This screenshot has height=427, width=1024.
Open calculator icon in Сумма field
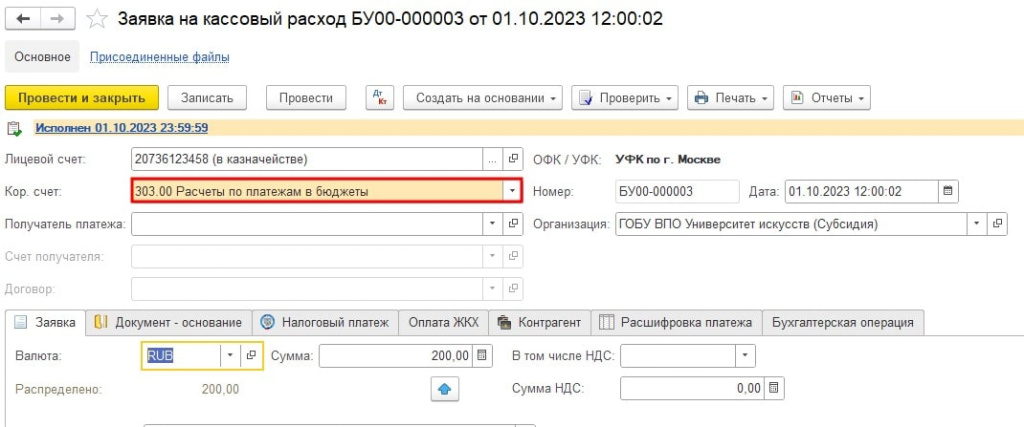click(x=482, y=356)
